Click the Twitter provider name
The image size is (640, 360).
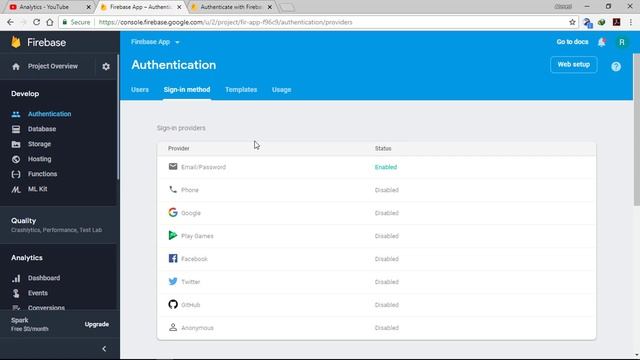point(191,282)
